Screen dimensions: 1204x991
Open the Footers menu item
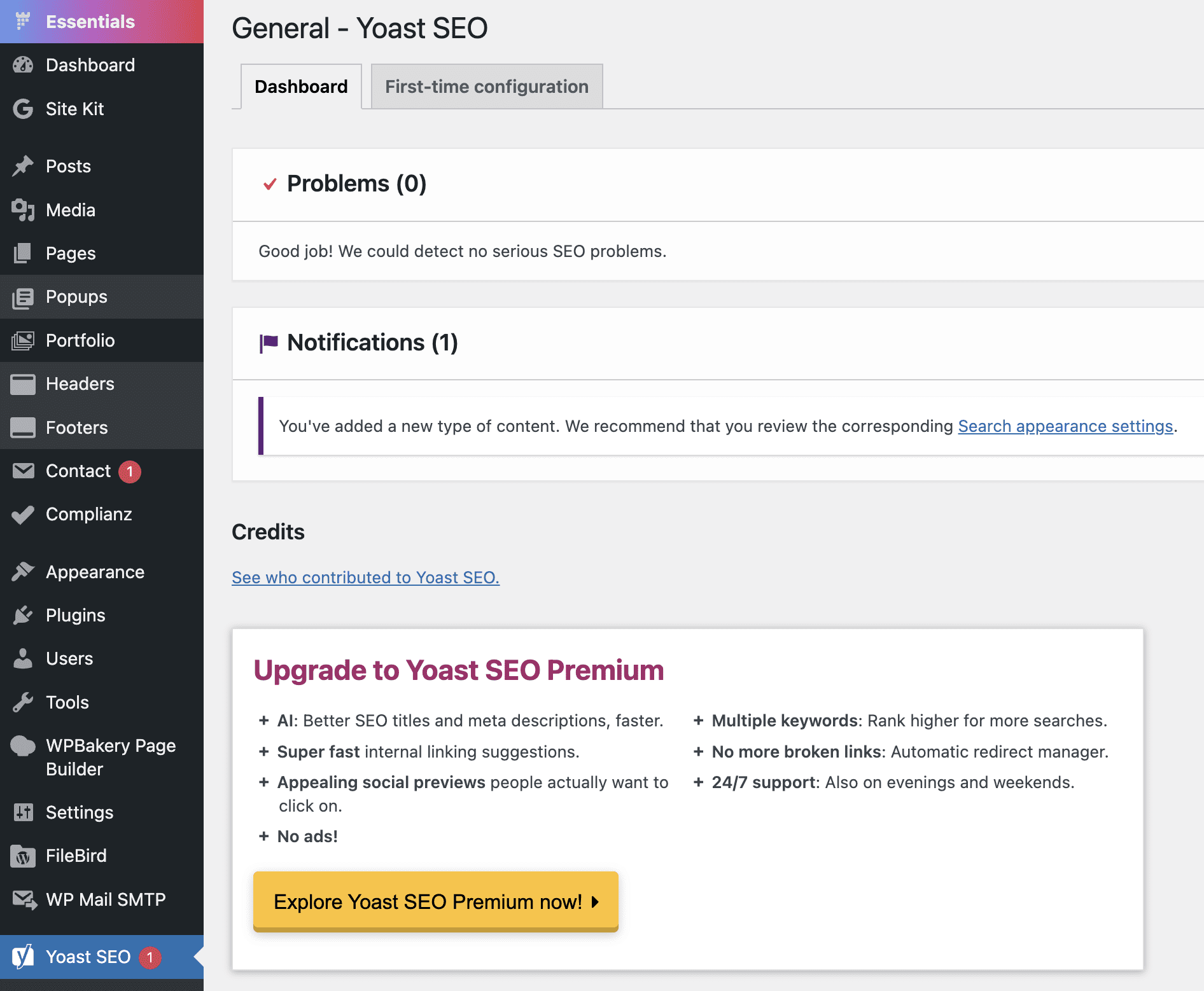coord(102,427)
